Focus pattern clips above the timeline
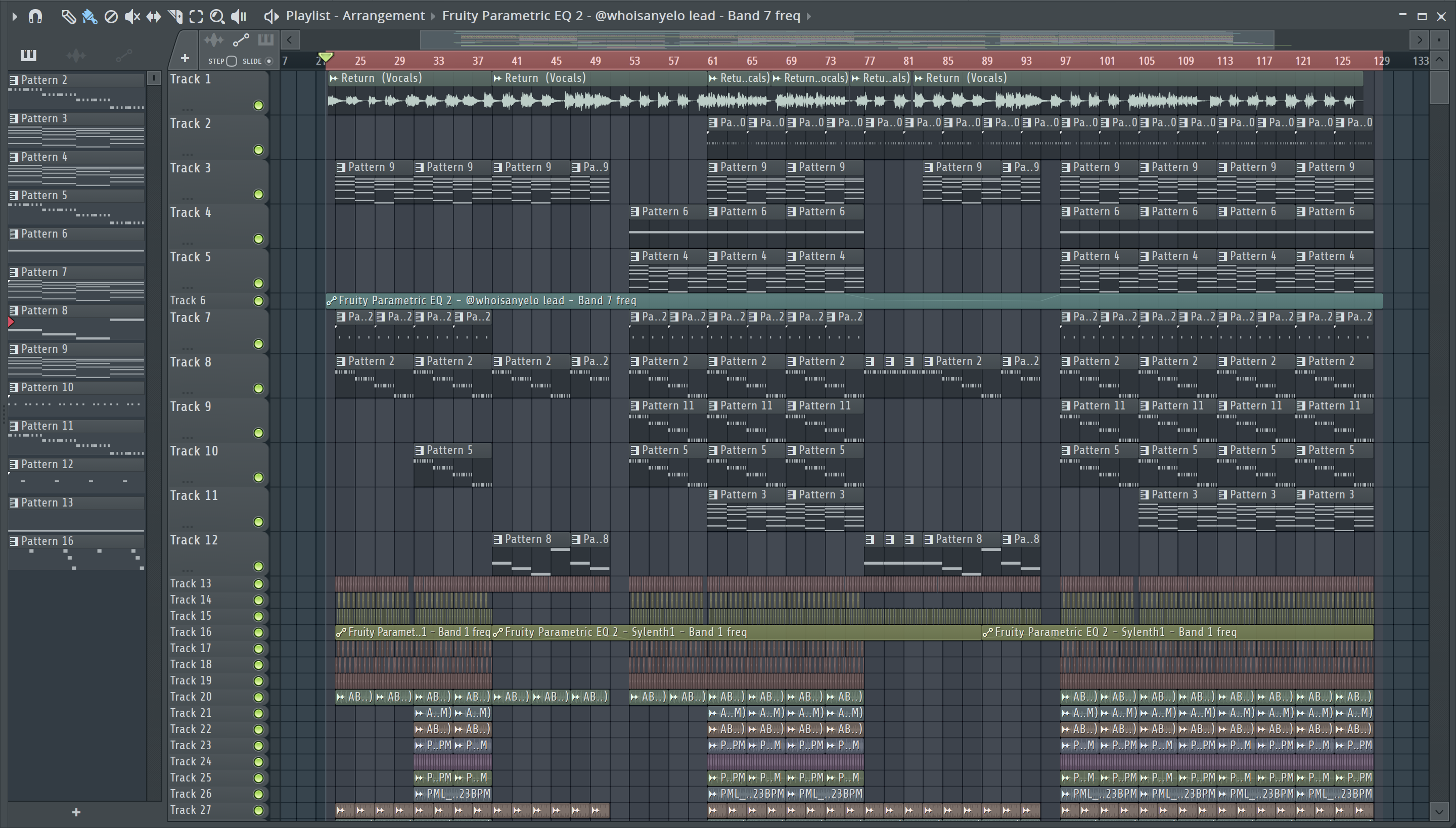This screenshot has width=1456, height=828. [x=265, y=40]
